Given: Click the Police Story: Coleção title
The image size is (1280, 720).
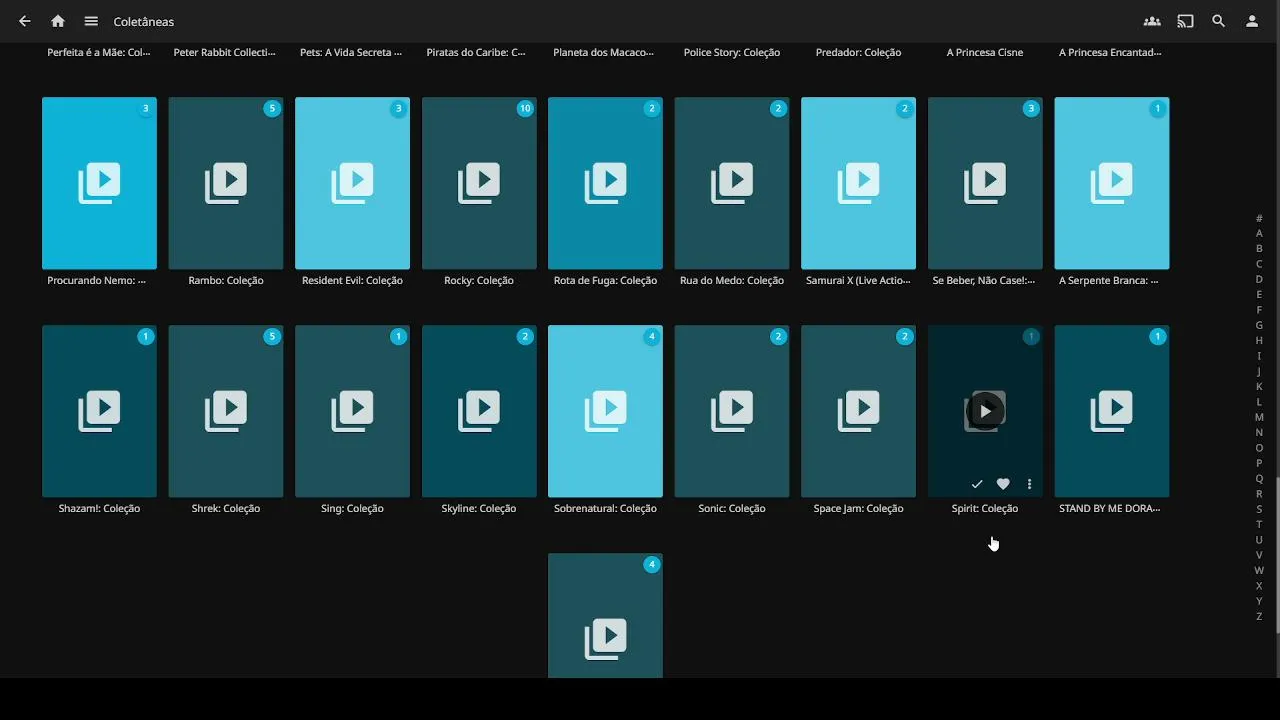Looking at the screenshot, I should 732,52.
